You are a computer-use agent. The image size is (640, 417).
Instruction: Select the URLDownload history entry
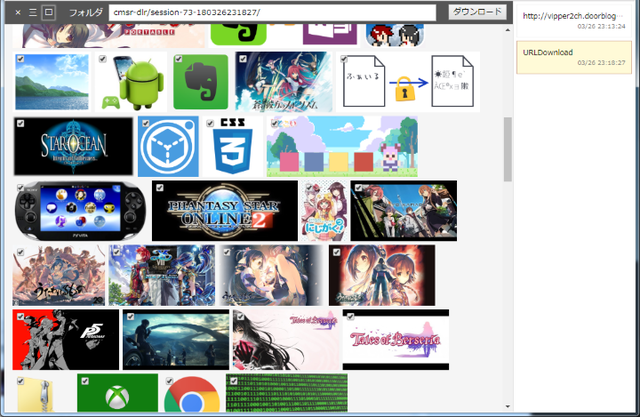coord(574,57)
